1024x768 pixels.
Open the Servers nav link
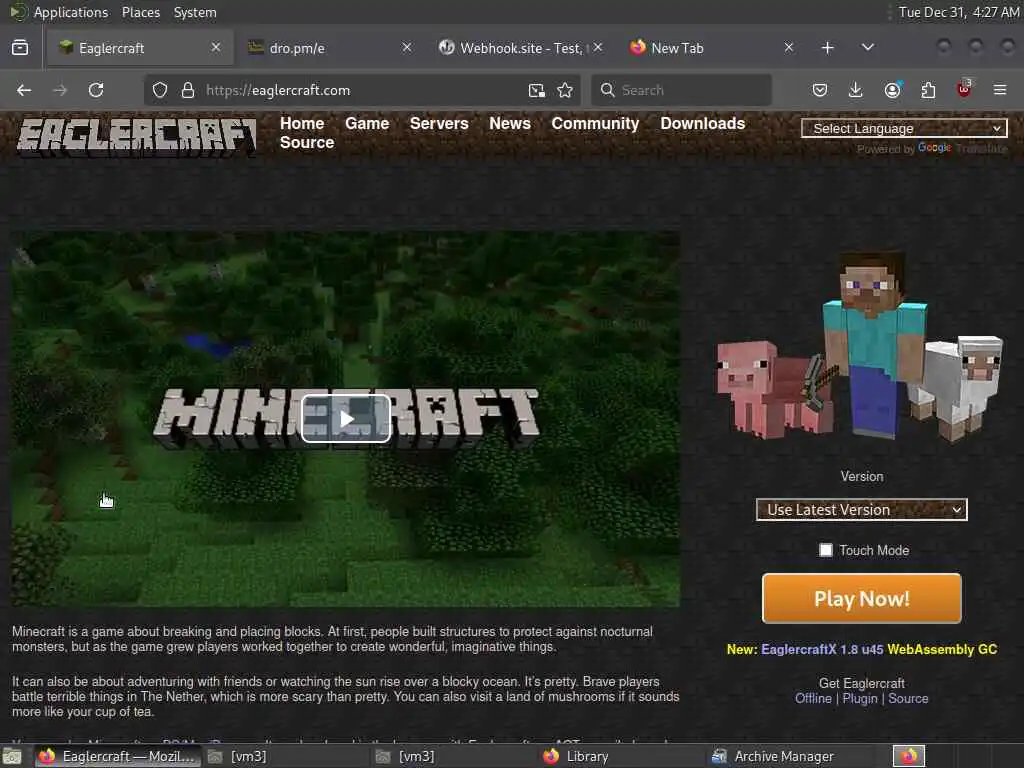point(439,123)
